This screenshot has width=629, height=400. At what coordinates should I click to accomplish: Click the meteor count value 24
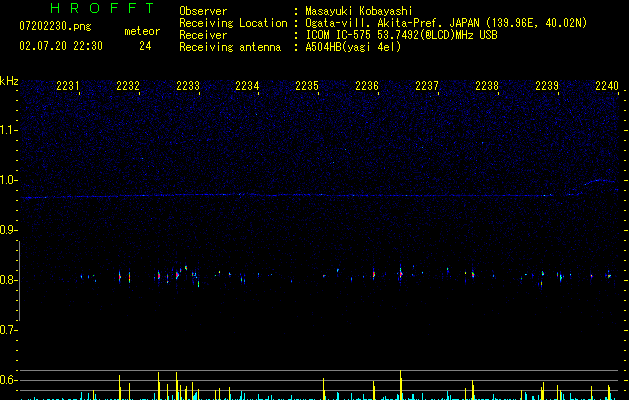tap(145, 46)
